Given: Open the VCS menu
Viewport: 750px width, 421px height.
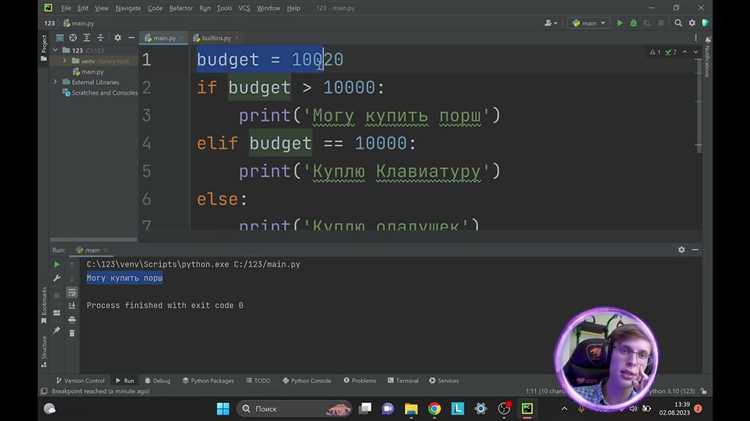Looking at the screenshot, I should point(244,8).
